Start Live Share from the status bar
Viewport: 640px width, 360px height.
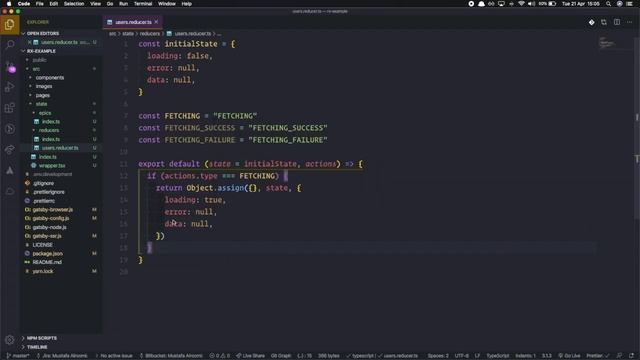tap(250, 356)
